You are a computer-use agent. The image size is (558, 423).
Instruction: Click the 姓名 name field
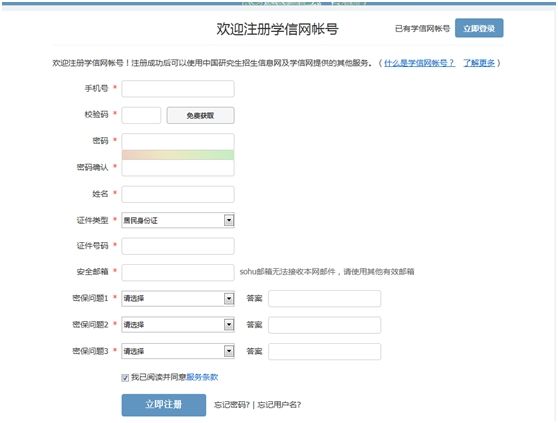(178, 194)
